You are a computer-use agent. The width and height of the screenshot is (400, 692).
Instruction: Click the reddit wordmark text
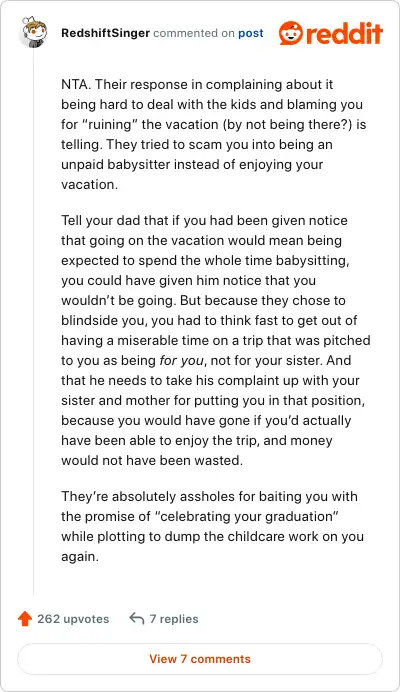[x=344, y=33]
